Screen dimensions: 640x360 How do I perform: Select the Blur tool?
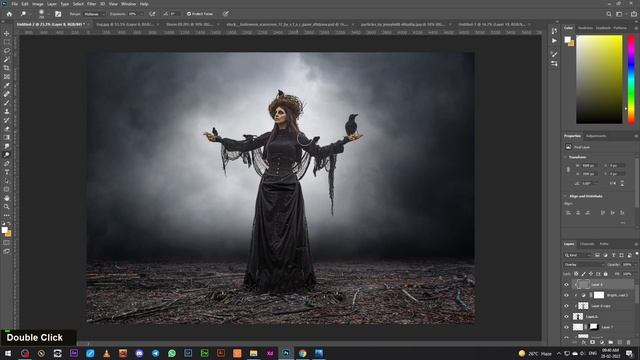pos(7,146)
